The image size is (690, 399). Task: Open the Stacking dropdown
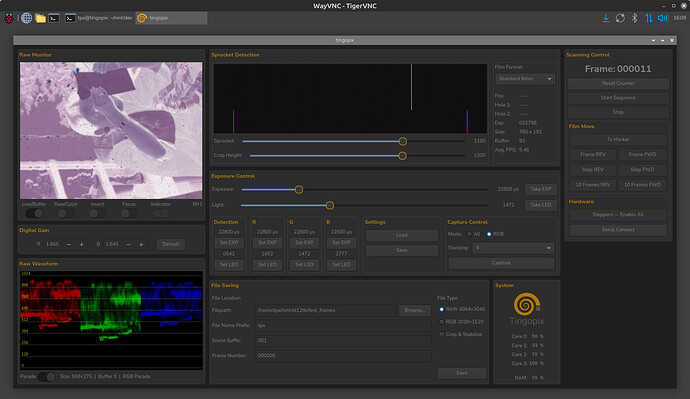coord(513,248)
